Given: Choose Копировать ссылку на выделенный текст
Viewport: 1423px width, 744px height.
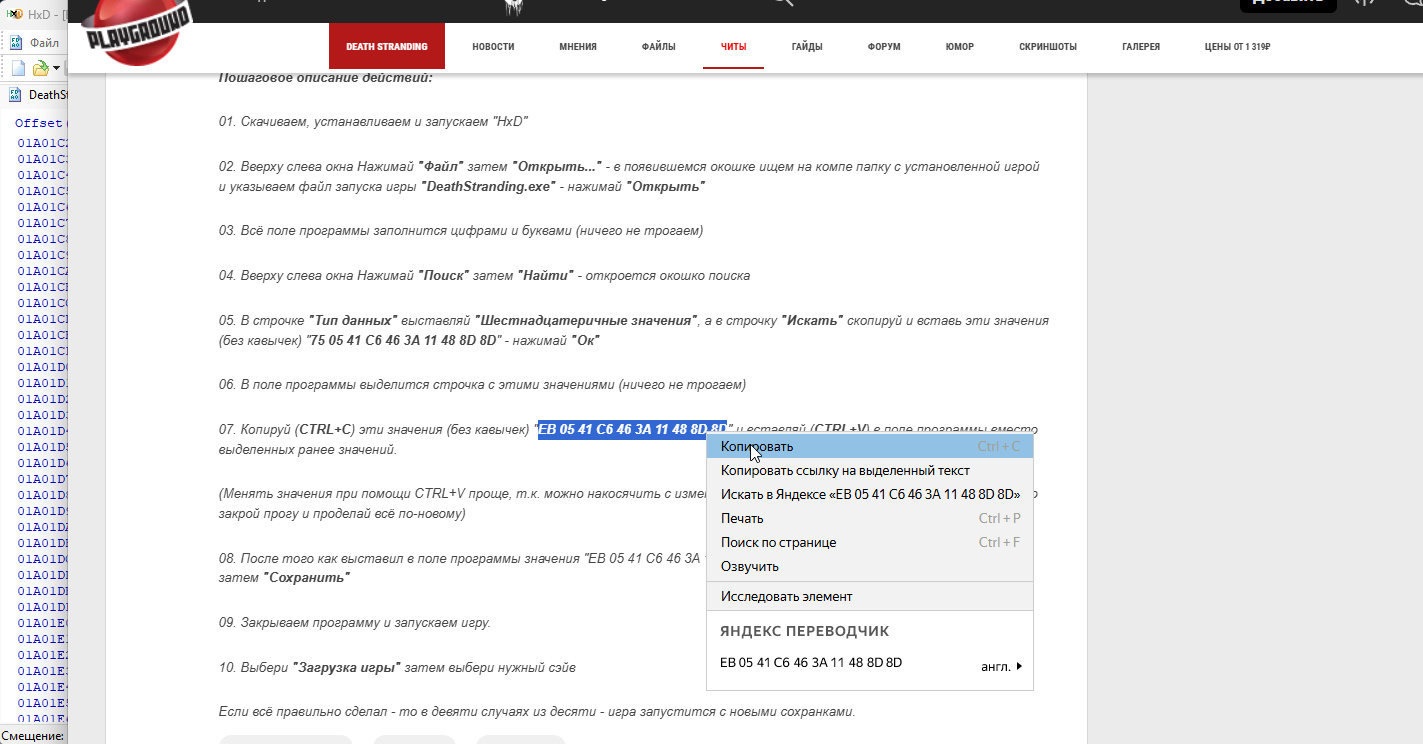Looking at the screenshot, I should click(x=870, y=470).
